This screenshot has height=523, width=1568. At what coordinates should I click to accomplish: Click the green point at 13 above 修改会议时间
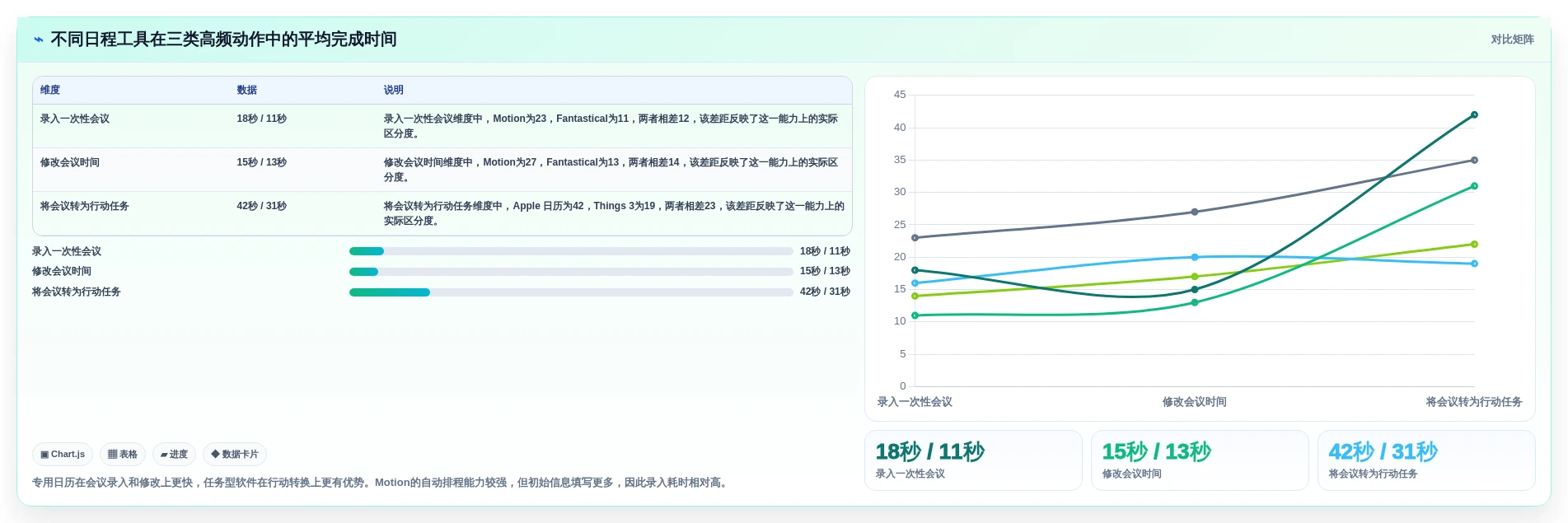(1195, 303)
